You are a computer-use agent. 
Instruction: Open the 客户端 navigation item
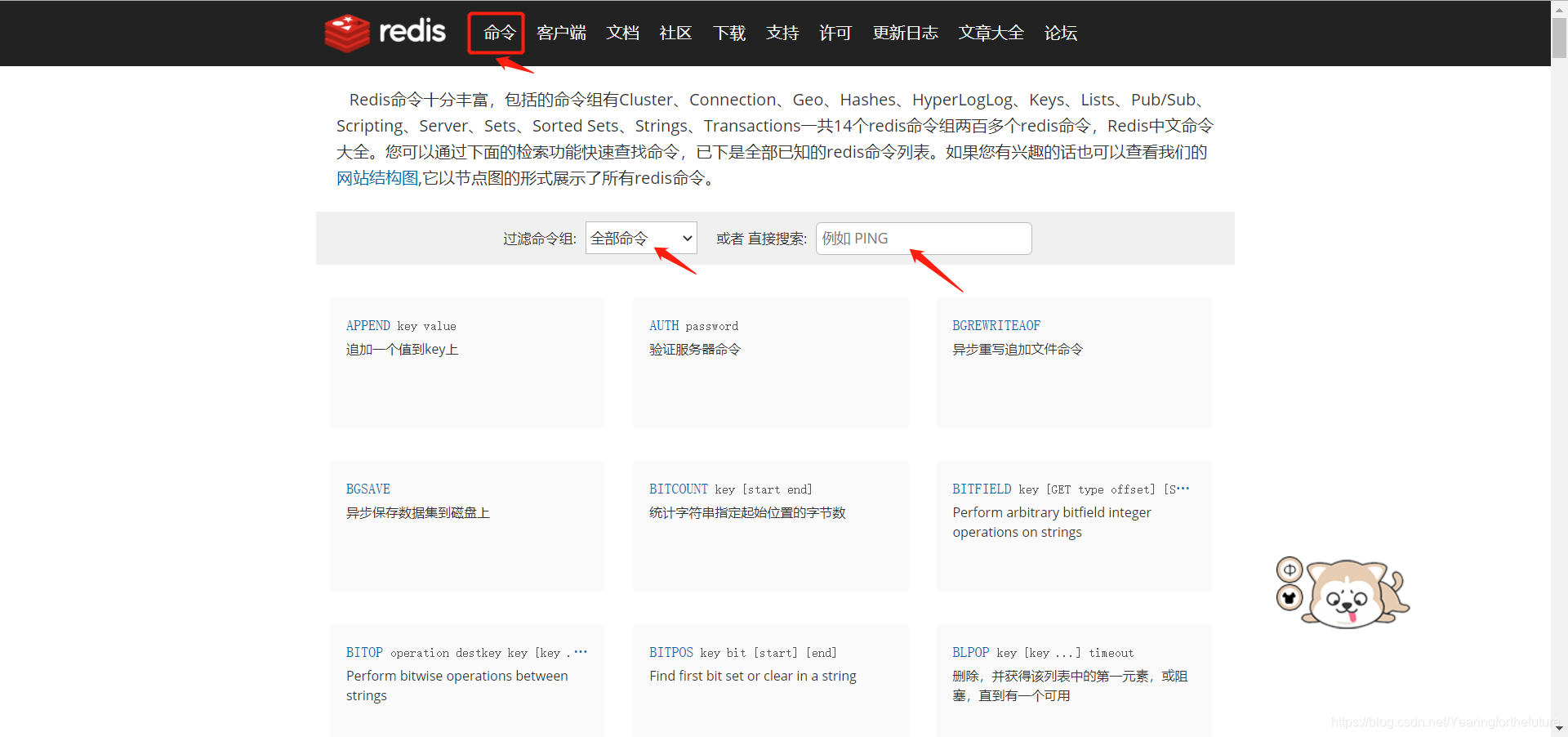561,33
